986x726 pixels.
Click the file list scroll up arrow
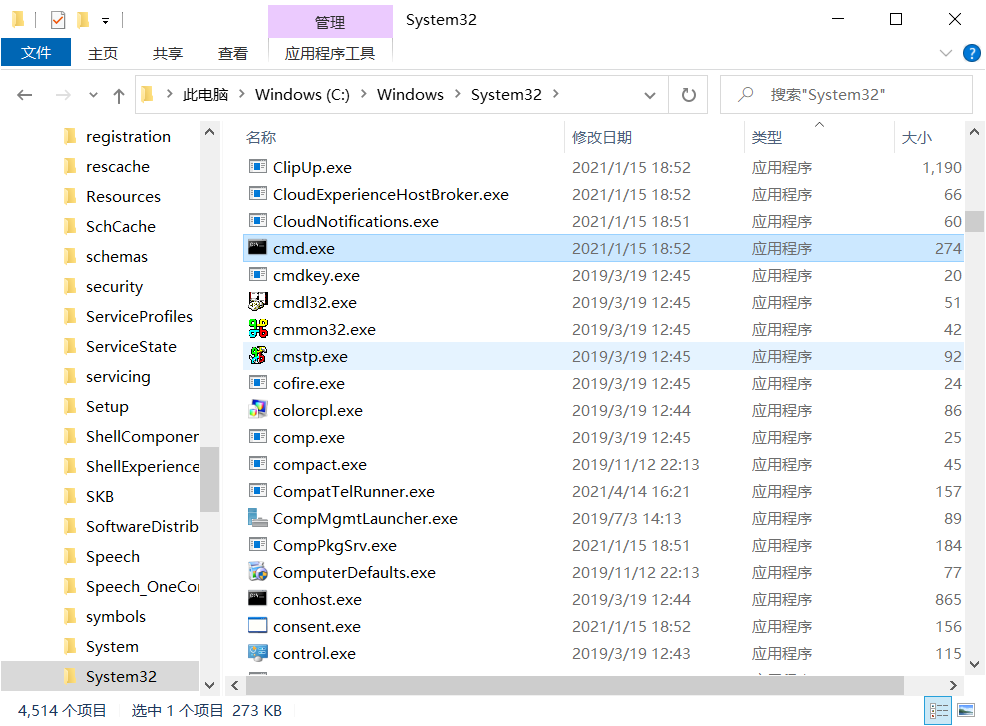[974, 132]
